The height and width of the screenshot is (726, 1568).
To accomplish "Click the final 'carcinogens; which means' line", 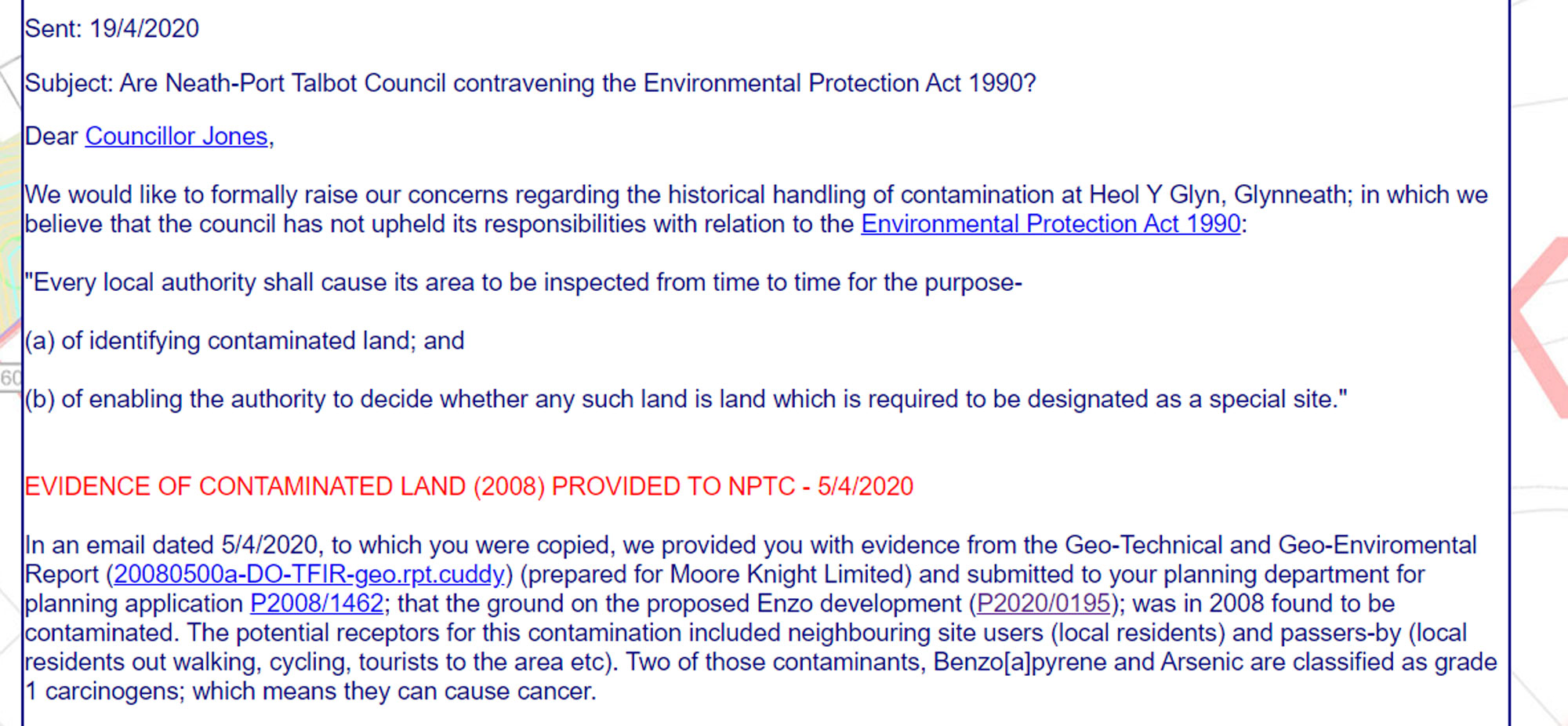I will (310, 692).
